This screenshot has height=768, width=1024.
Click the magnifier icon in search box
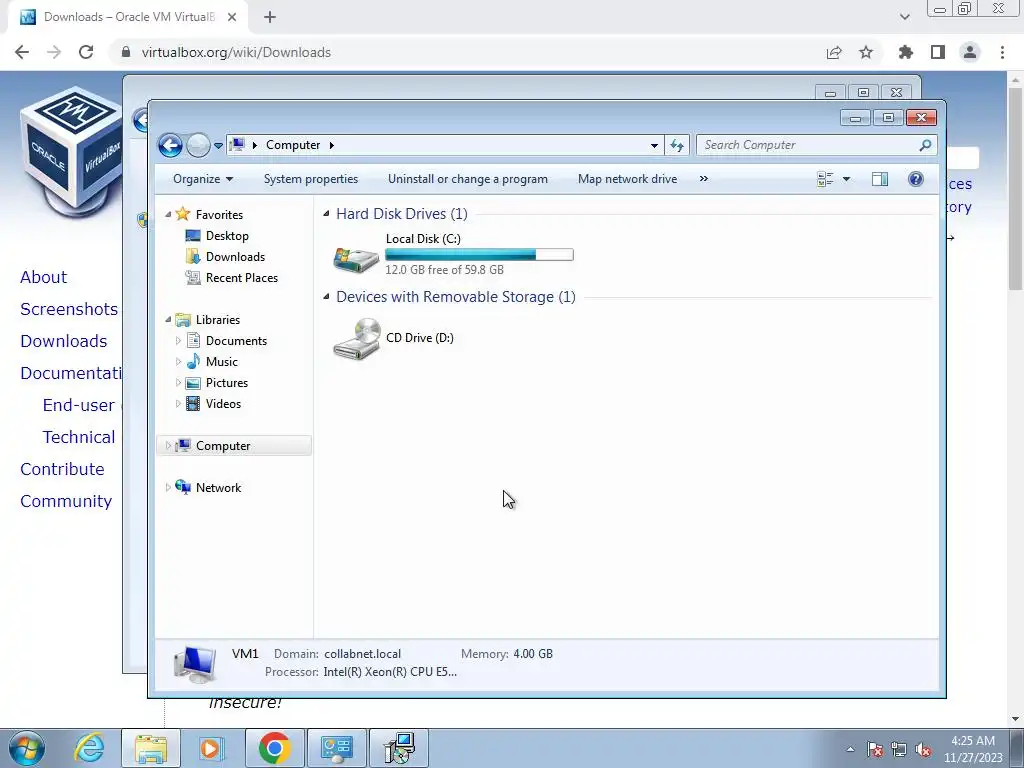pyautogui.click(x=925, y=145)
